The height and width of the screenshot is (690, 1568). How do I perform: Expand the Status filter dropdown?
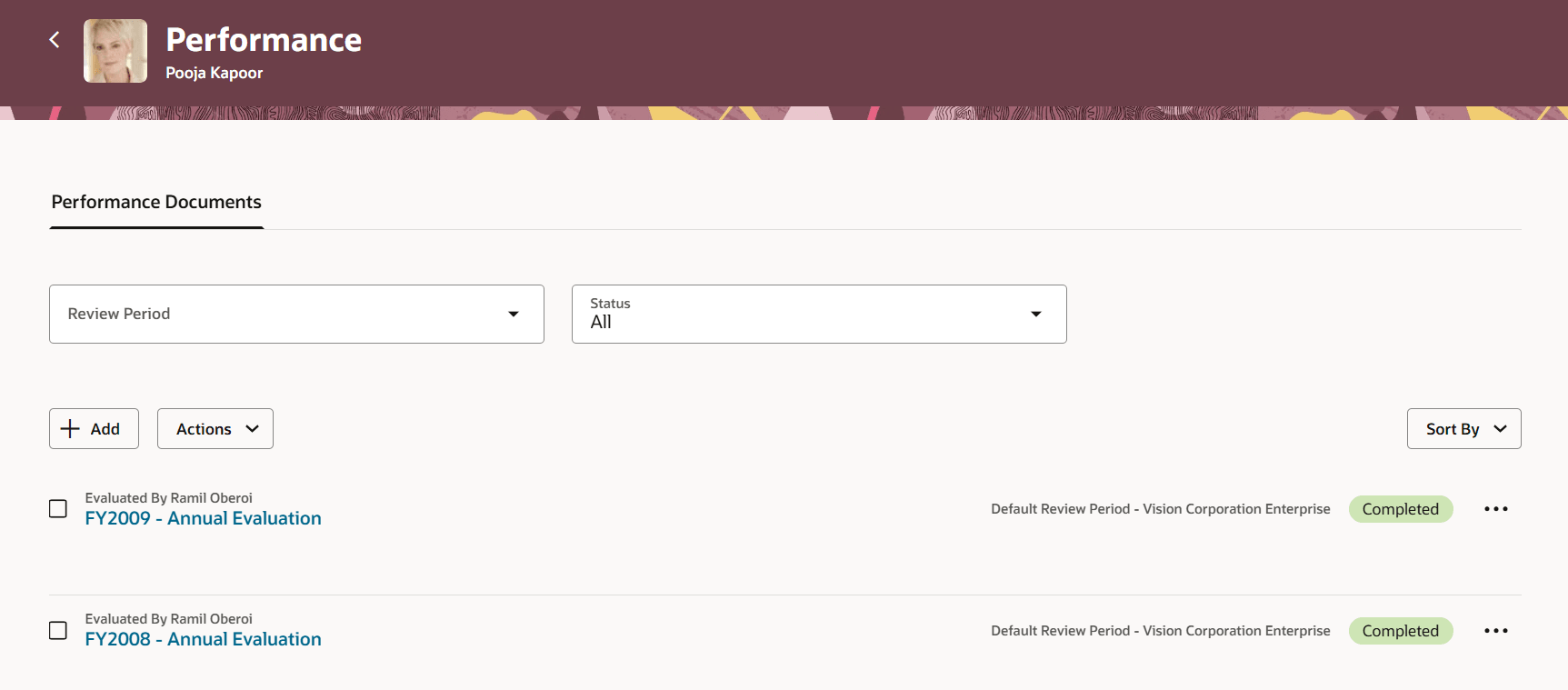click(x=819, y=314)
